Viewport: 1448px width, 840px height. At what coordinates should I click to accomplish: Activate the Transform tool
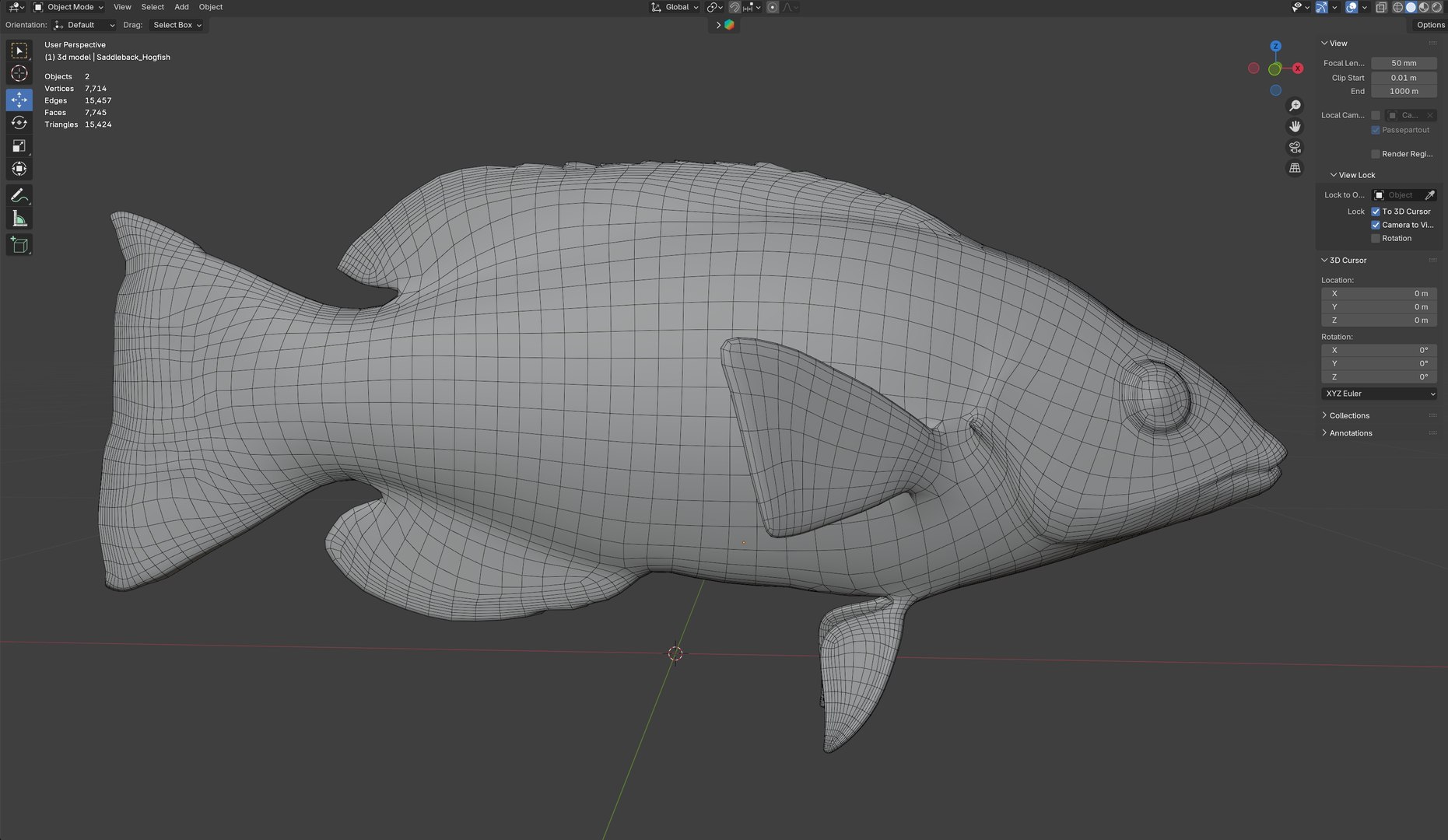19,169
